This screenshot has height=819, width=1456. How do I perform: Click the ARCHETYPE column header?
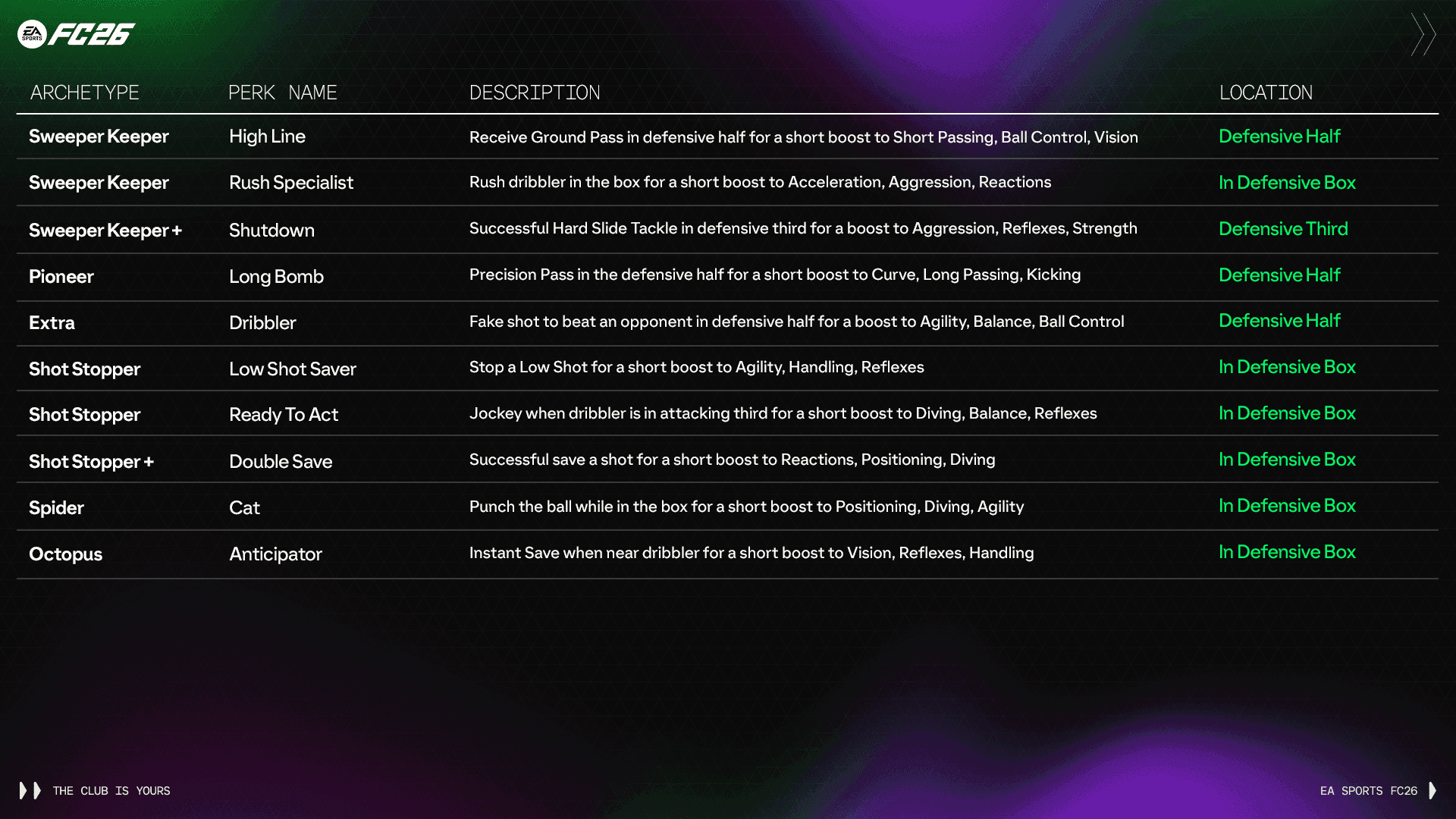[85, 93]
